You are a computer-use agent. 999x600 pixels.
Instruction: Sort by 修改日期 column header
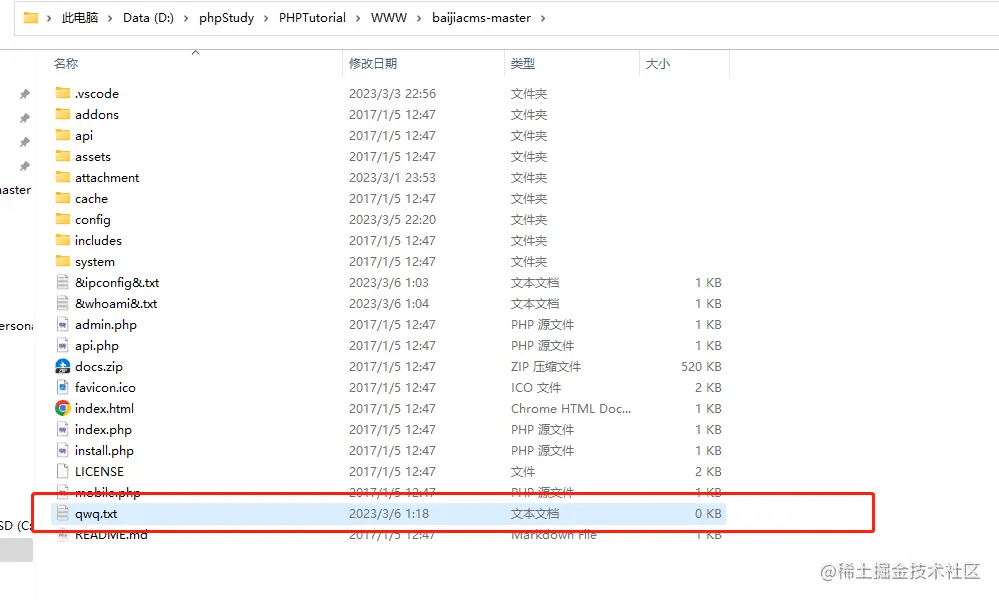point(373,64)
